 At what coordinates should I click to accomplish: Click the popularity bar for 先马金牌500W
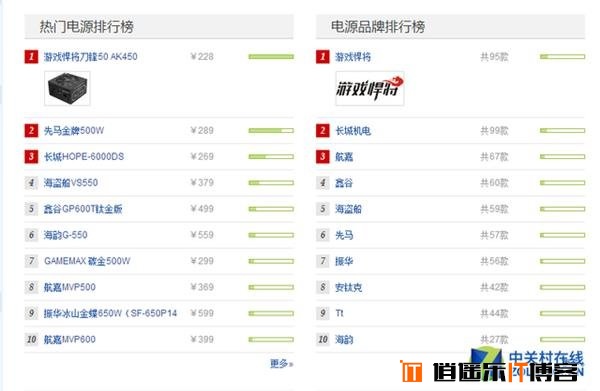[271, 130]
